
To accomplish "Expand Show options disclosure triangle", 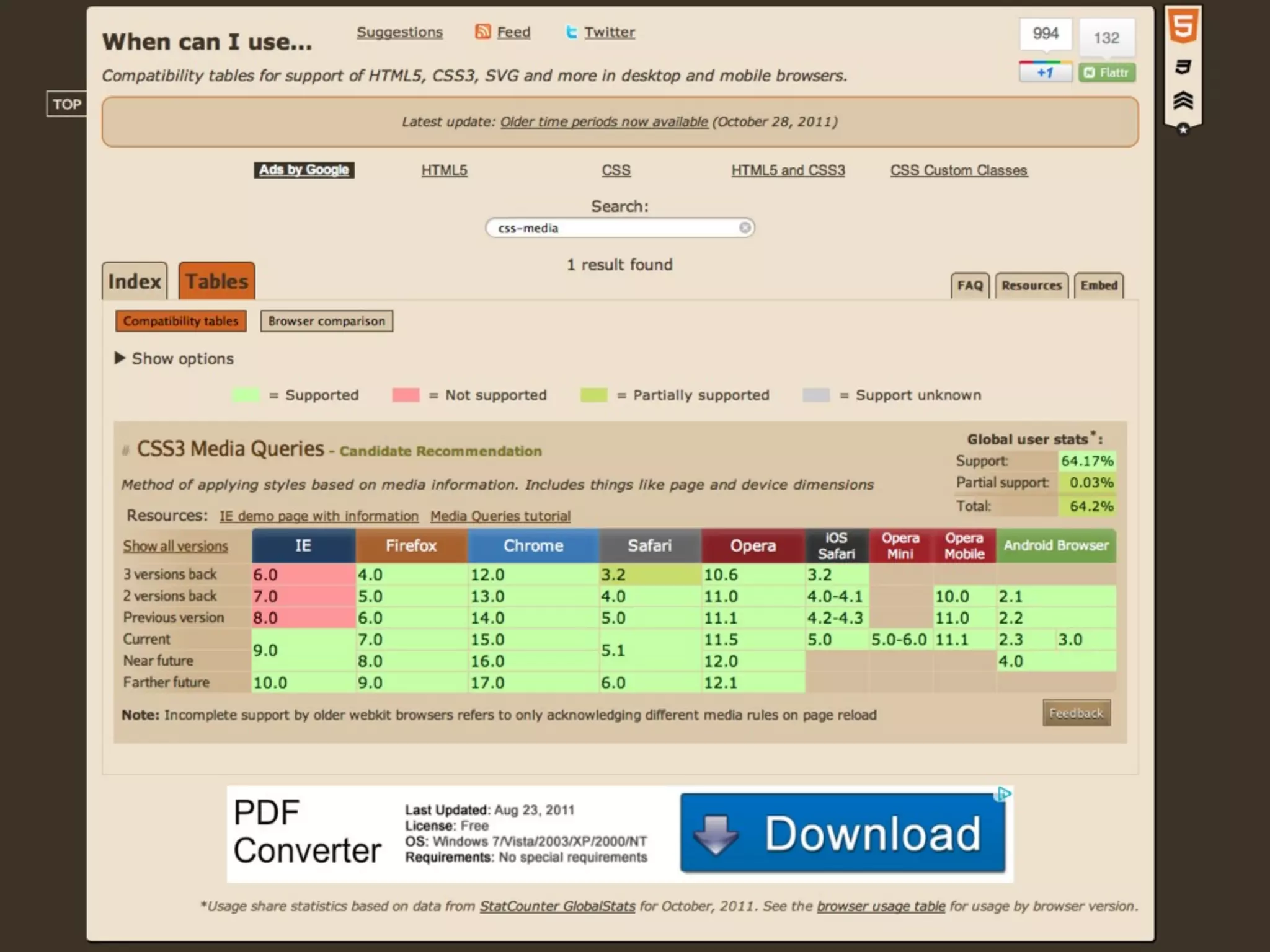I will [120, 358].
